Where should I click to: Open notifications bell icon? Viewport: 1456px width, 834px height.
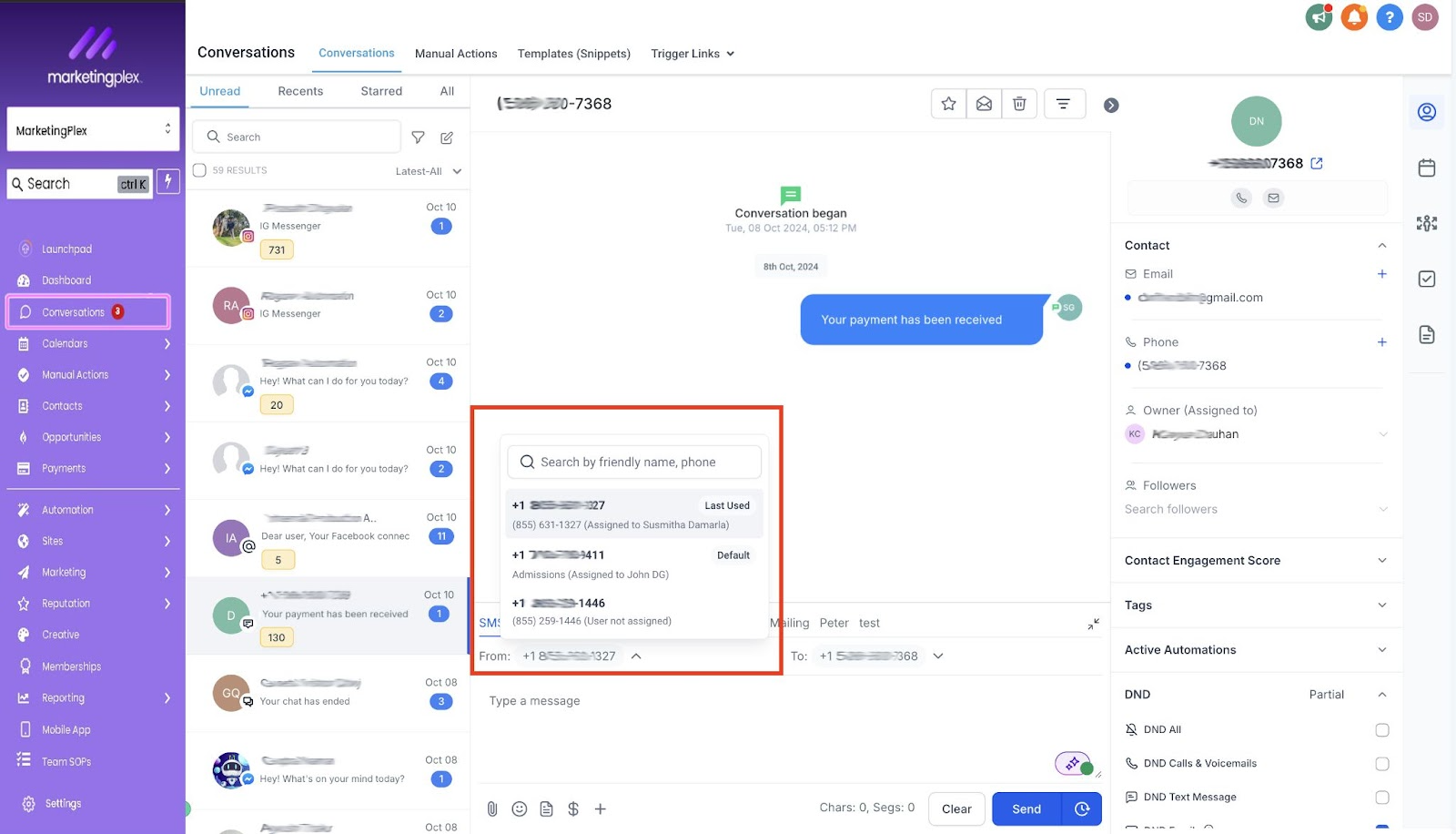(x=1354, y=16)
